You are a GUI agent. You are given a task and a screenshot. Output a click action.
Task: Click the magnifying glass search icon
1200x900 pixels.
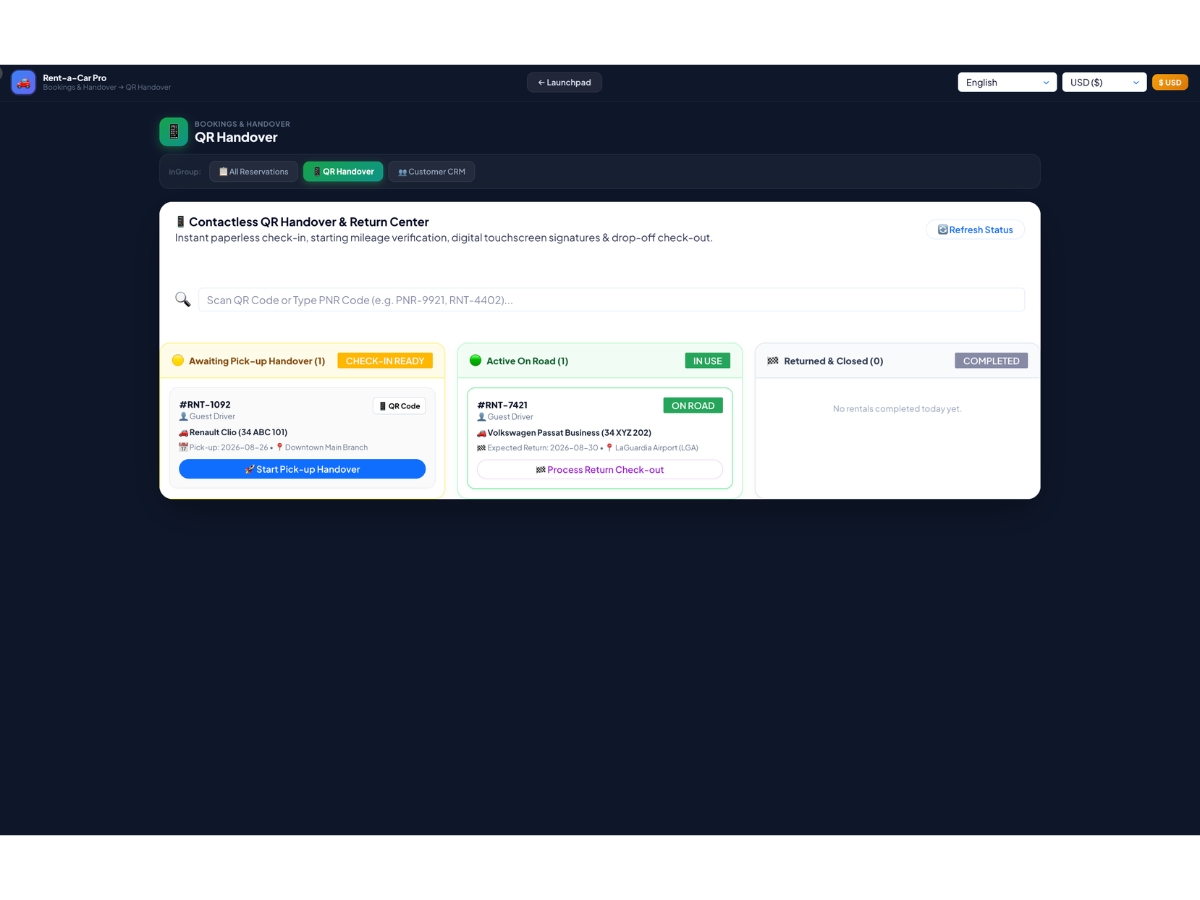[x=183, y=299]
